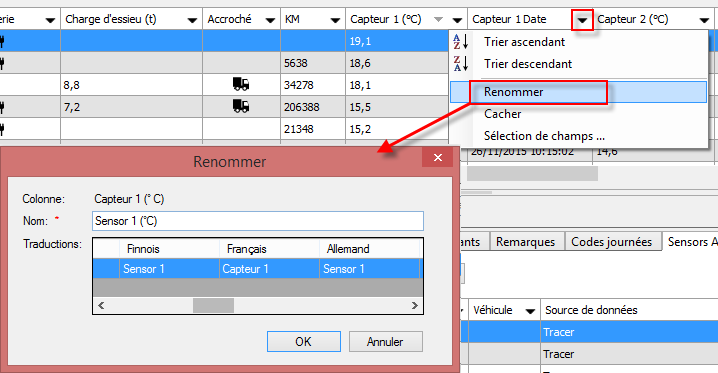The image size is (718, 373).
Task: Click Capteur 1 value 15,2
Action: pyautogui.click(x=397, y=129)
